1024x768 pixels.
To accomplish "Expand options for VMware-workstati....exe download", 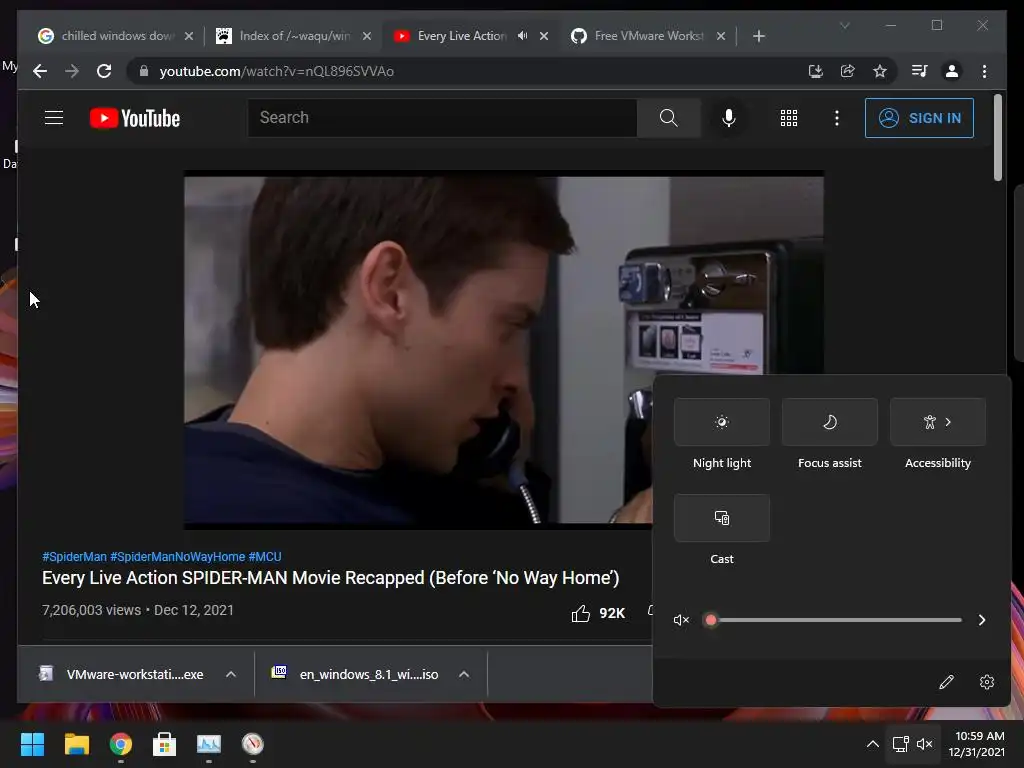I will tap(231, 674).
